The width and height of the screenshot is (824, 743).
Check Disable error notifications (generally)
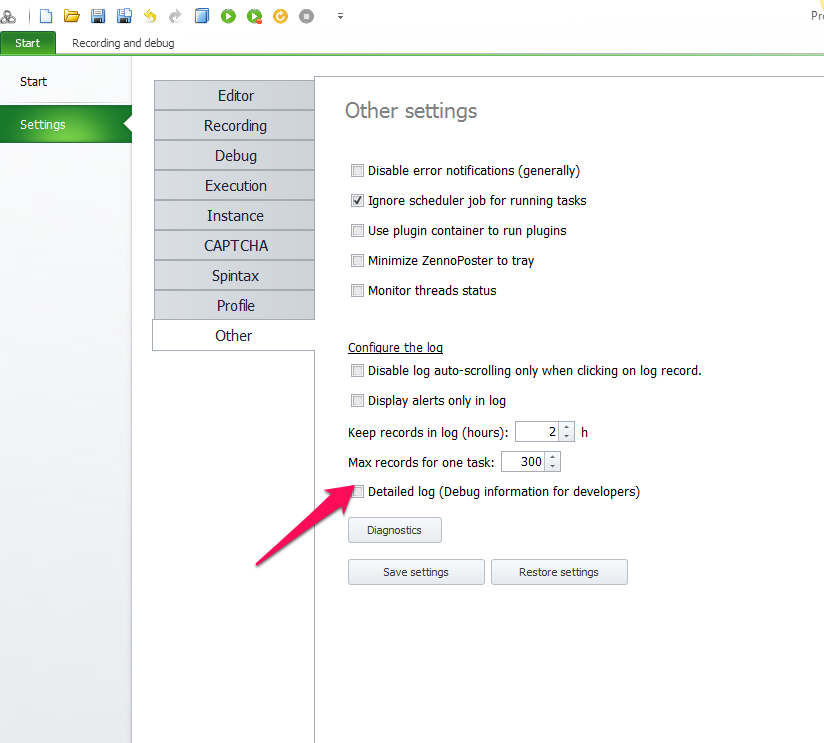[x=357, y=171]
